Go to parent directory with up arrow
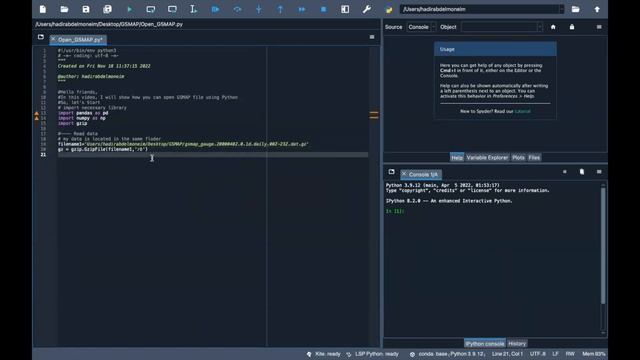Image resolution: width=640 pixels, height=360 pixels. coord(597,9)
